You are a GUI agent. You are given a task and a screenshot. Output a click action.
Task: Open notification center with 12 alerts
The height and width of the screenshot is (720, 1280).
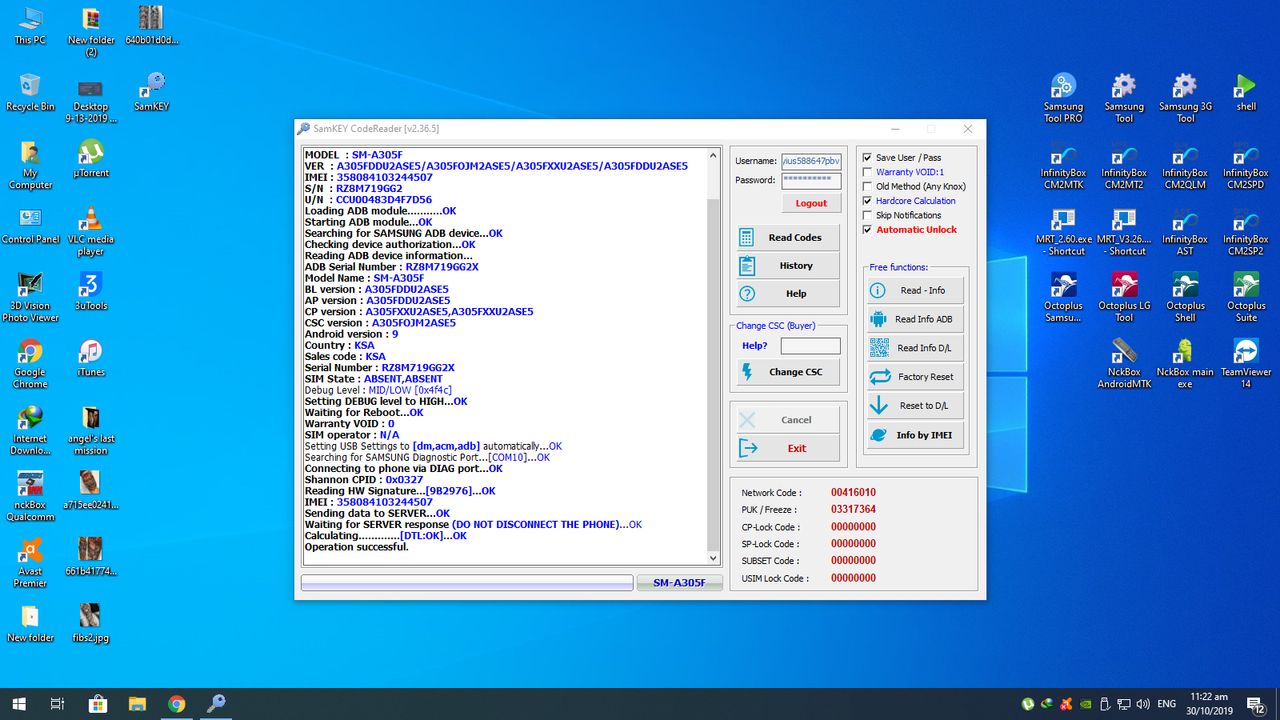1255,704
